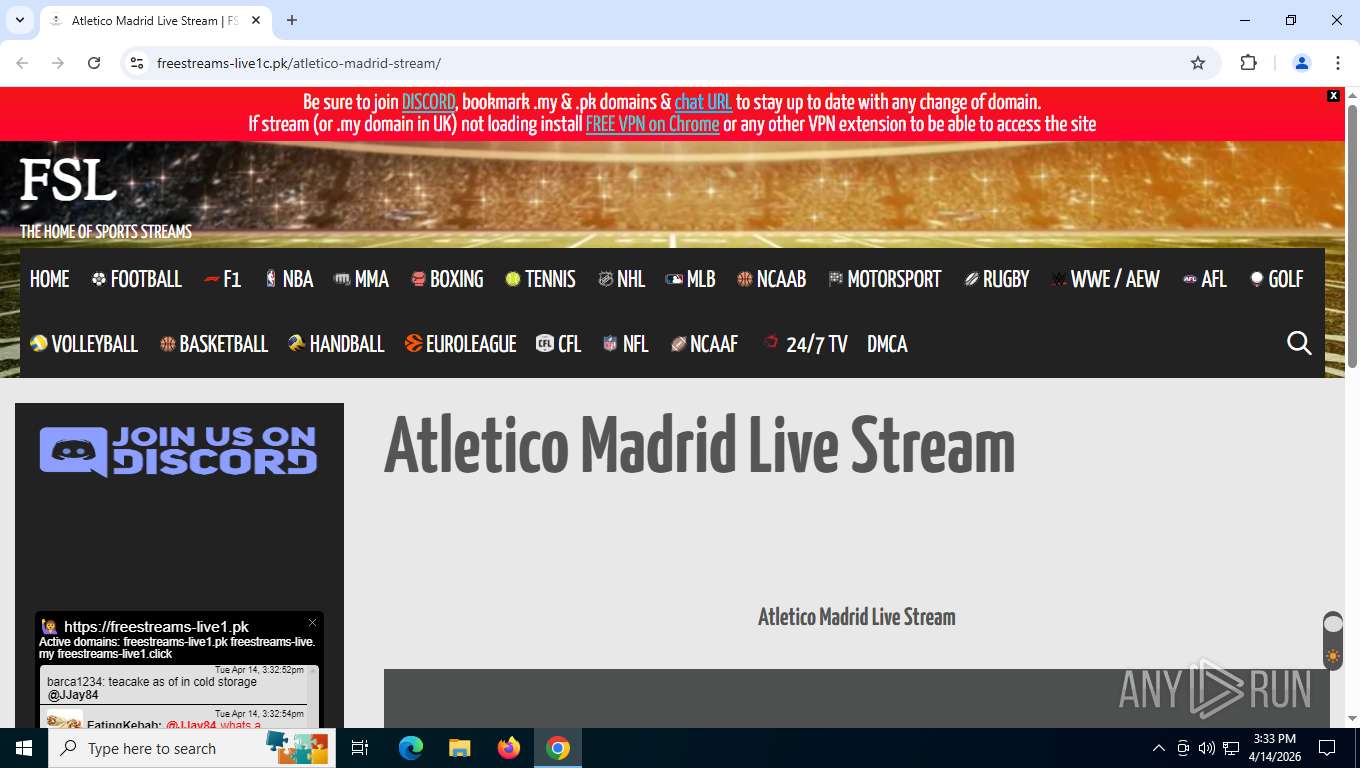Open the NFL streams section
Image resolution: width=1360 pixels, height=768 pixels.
pos(625,345)
